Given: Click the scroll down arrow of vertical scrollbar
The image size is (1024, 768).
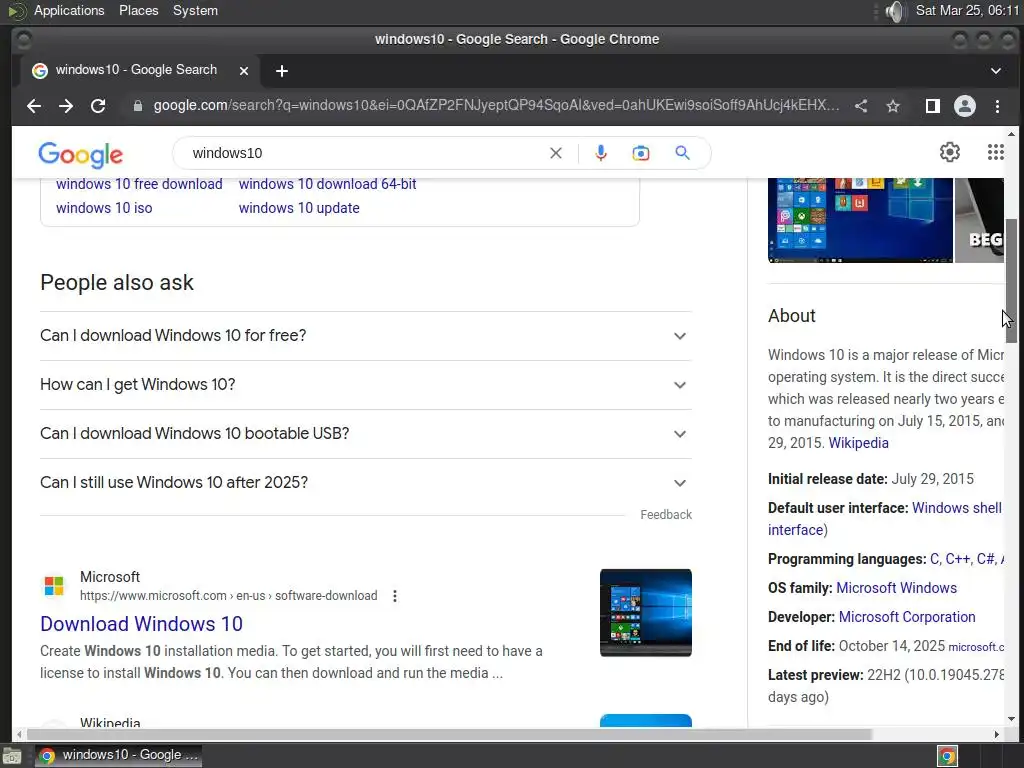Looking at the screenshot, I should pos(1011,718).
